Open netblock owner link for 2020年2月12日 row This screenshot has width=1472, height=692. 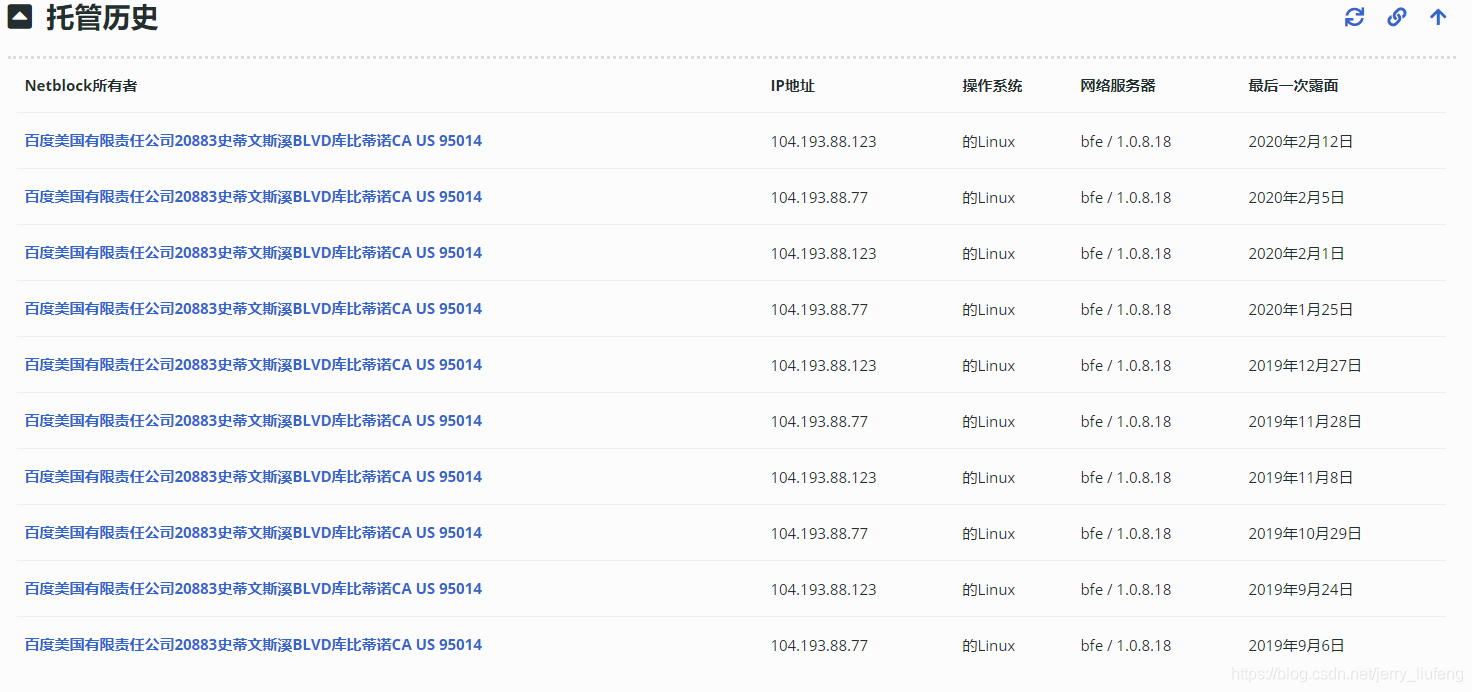253,141
